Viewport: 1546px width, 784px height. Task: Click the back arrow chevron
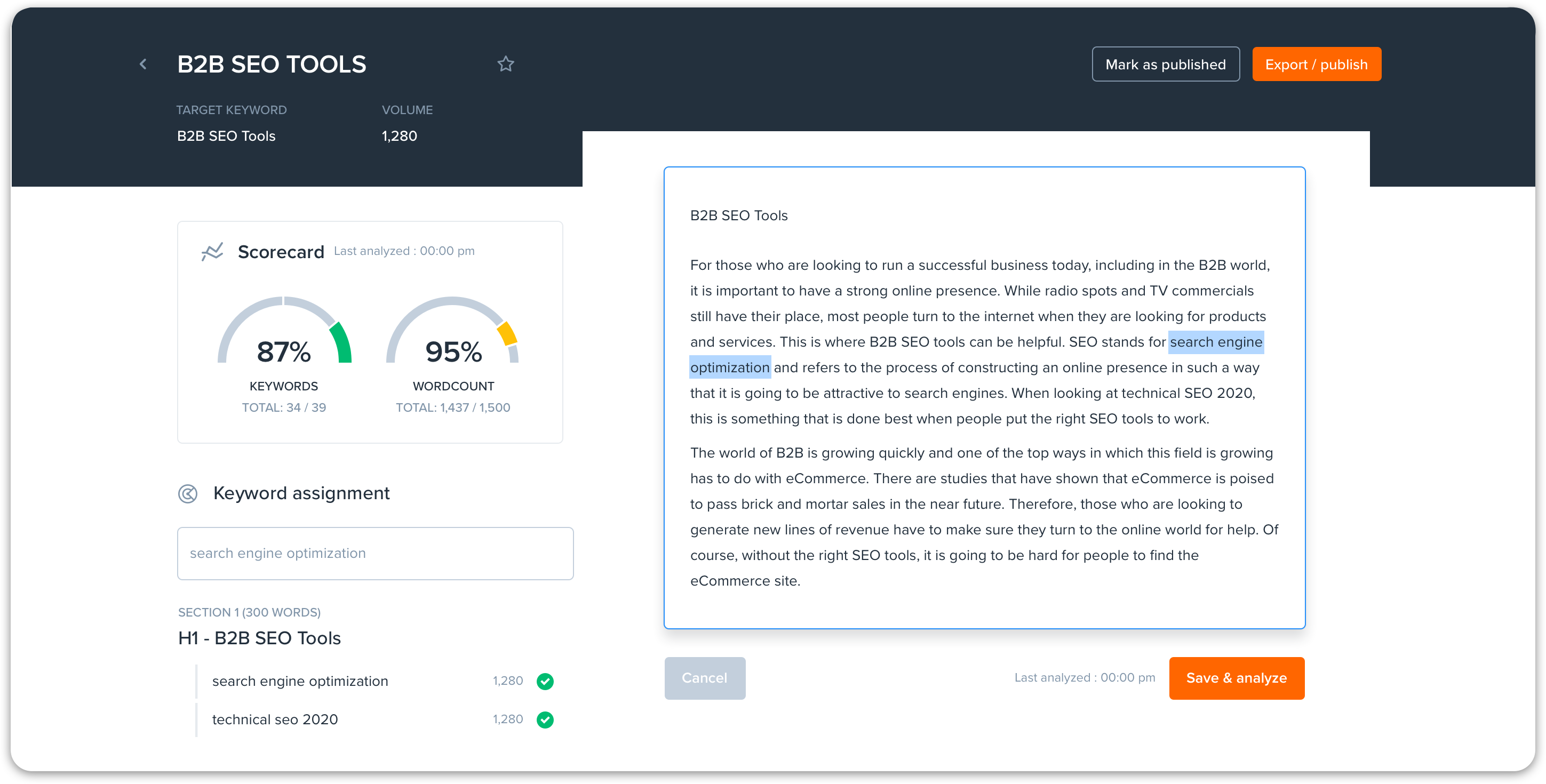click(x=143, y=64)
